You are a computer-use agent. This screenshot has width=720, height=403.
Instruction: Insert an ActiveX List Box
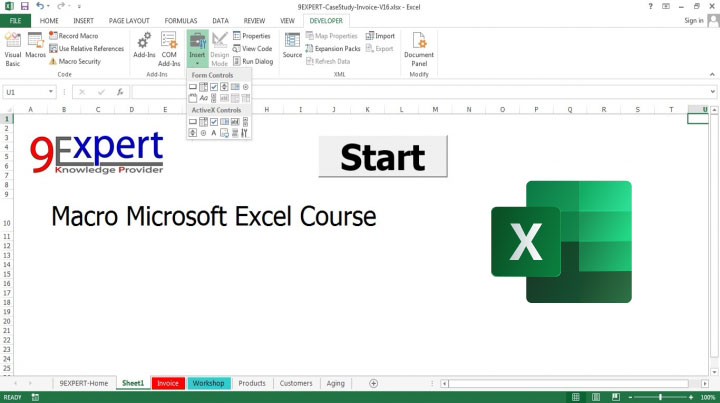click(224, 122)
